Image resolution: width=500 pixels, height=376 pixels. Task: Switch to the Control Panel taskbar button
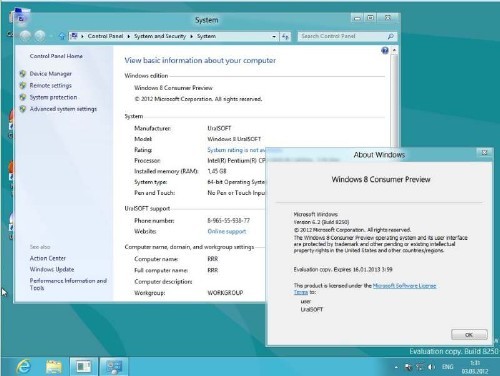pyautogui.click(x=114, y=367)
